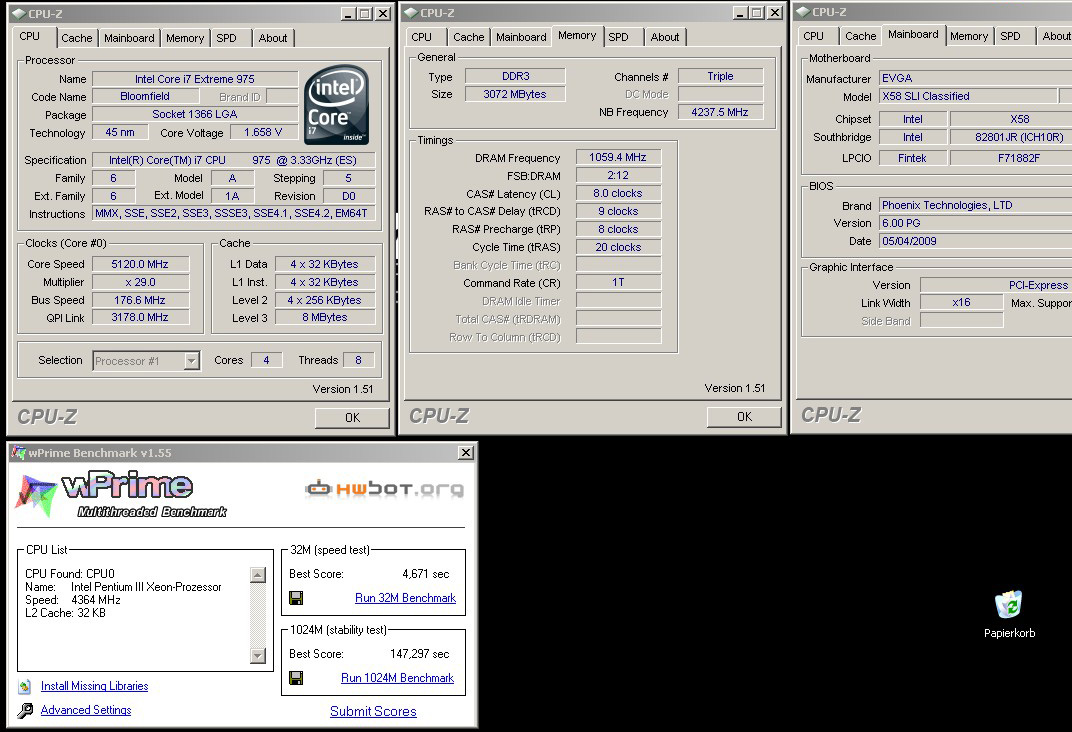The width and height of the screenshot is (1072, 732).
Task: Click the save icon under 1024M stability test
Action: click(296, 678)
